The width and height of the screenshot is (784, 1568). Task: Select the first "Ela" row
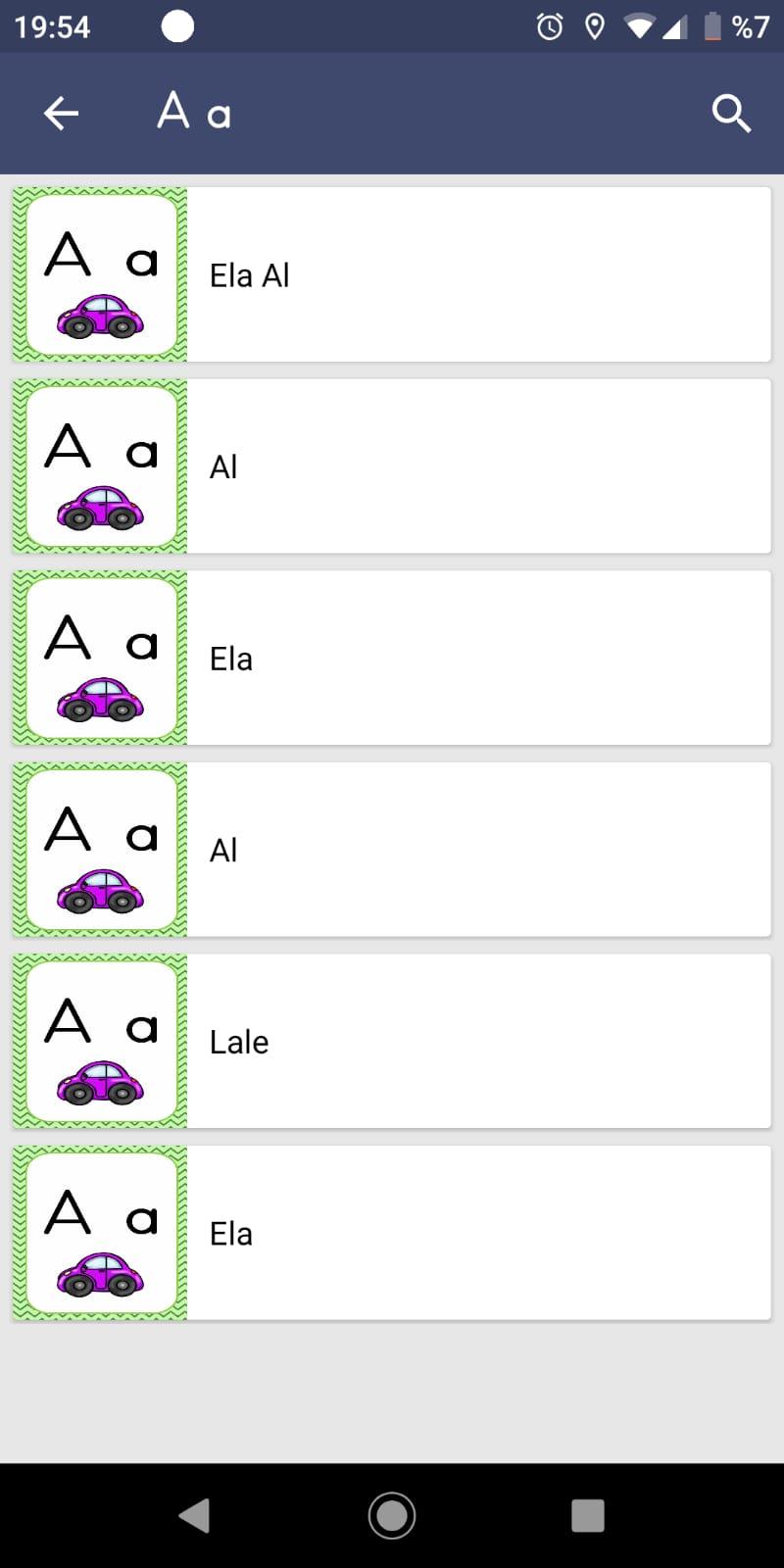click(x=392, y=658)
